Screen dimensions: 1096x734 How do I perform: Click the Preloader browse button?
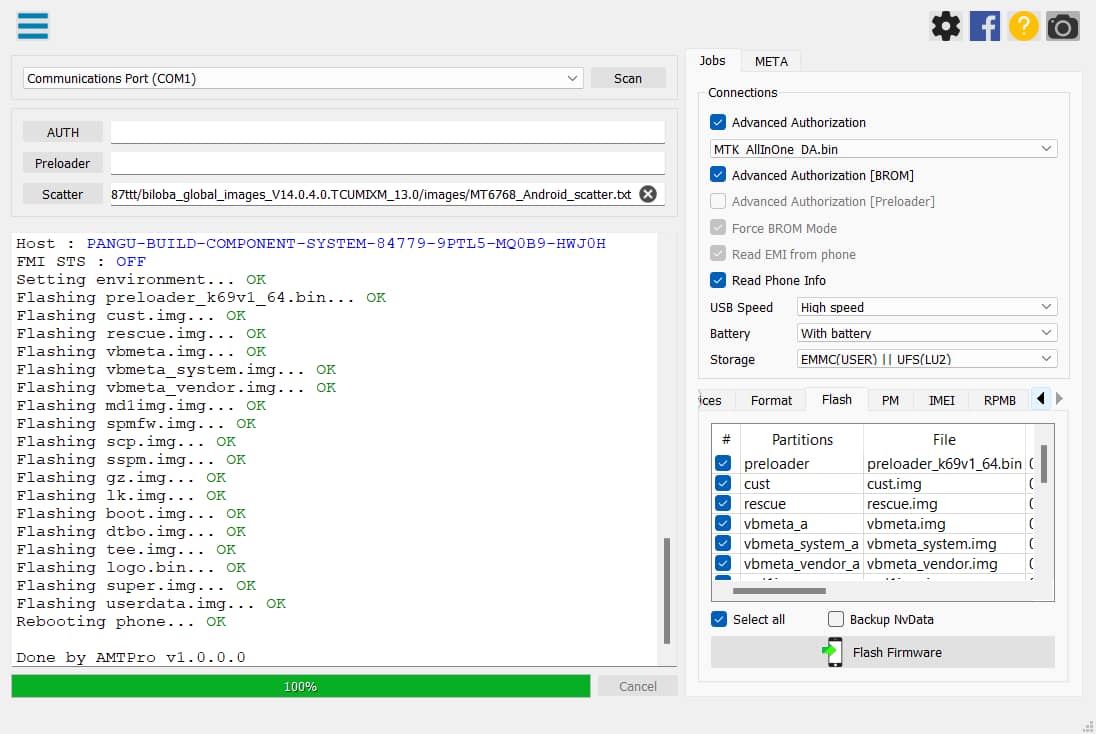pyautogui.click(x=63, y=163)
